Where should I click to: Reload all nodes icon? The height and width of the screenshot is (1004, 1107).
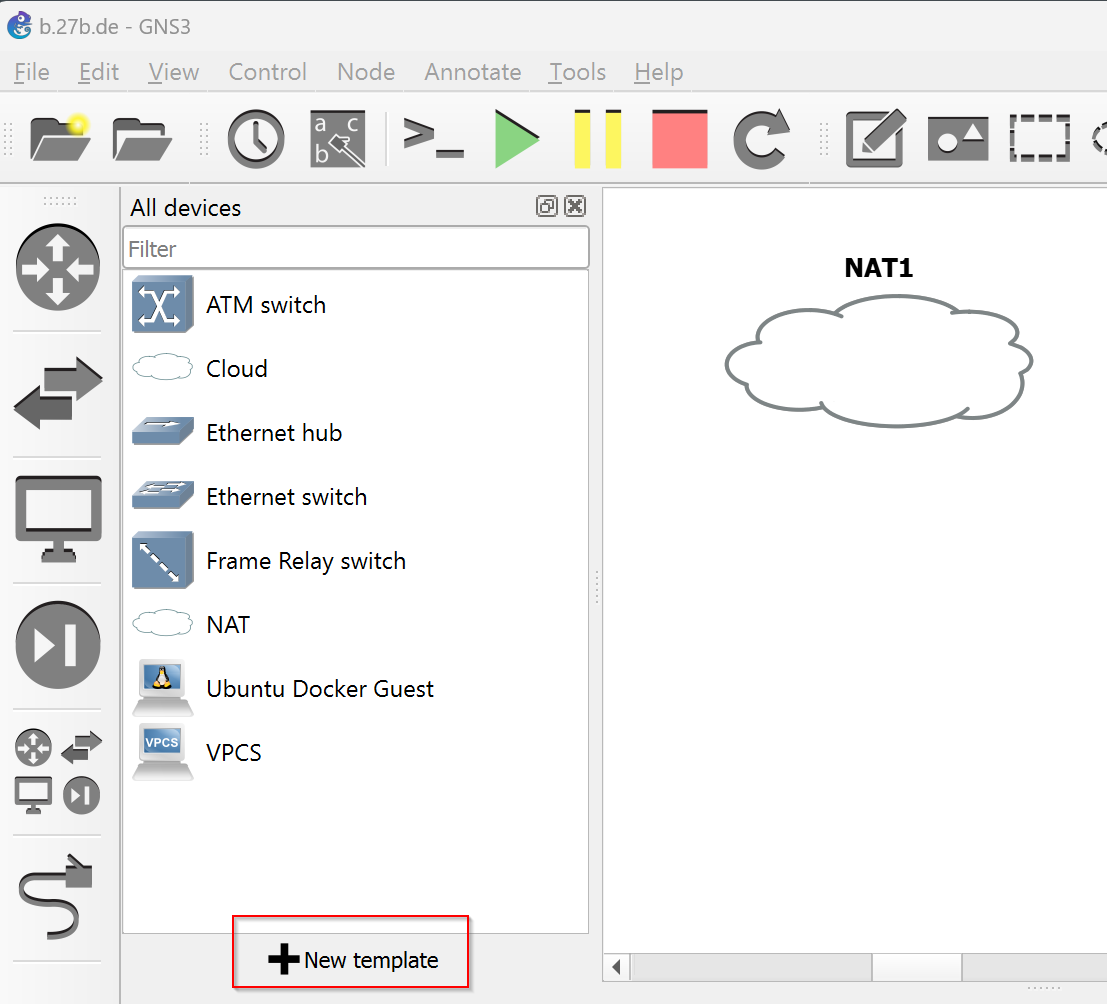point(761,138)
